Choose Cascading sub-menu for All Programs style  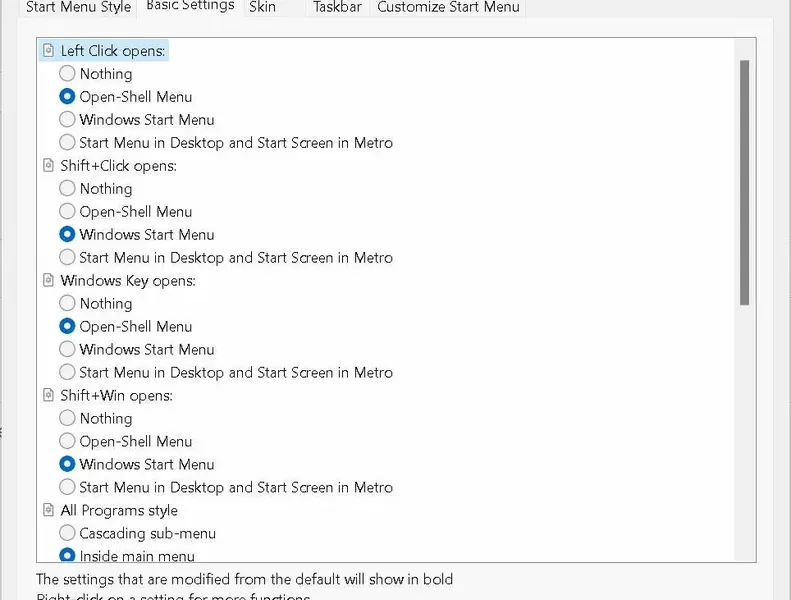click(67, 534)
